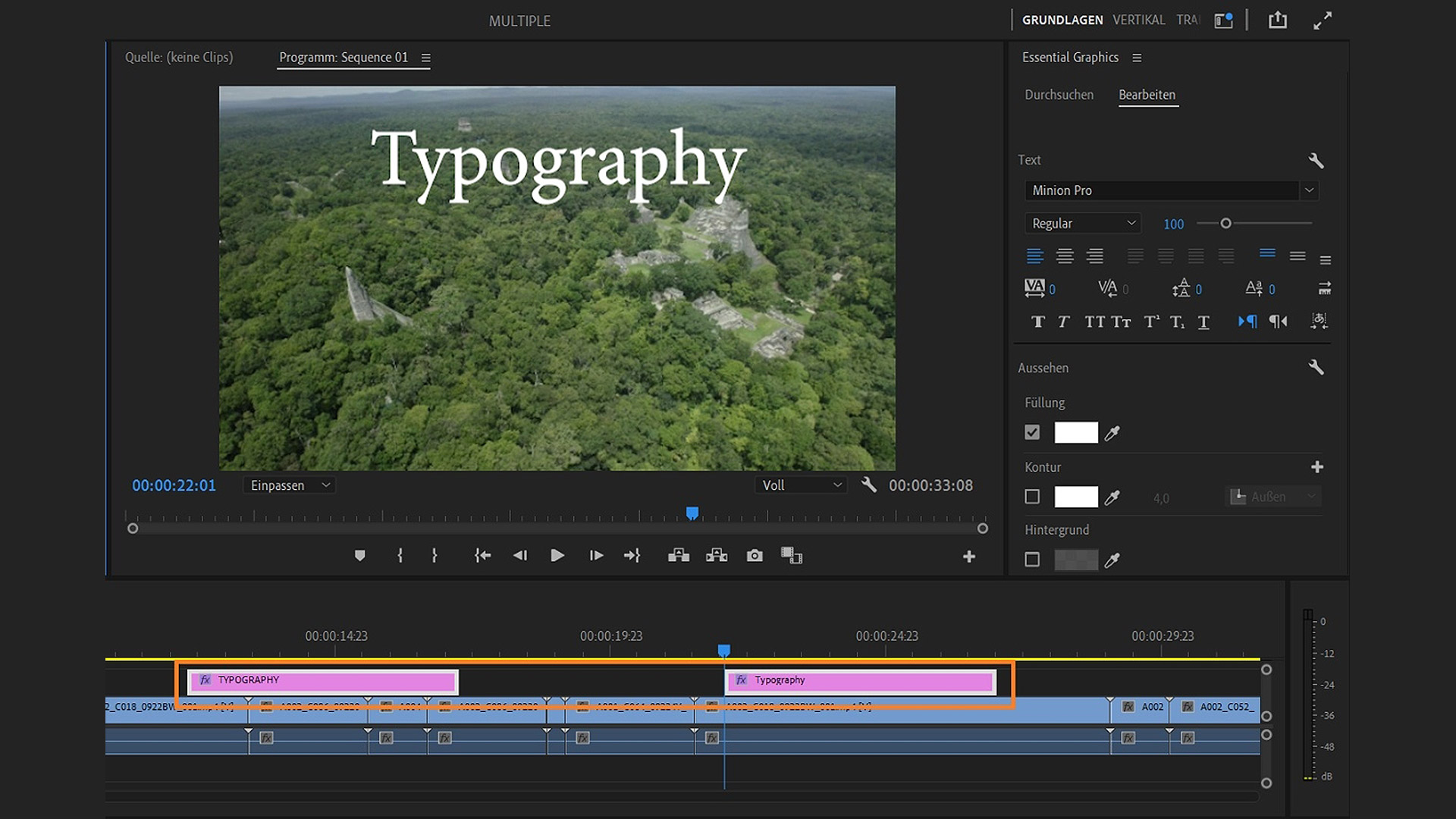Open the Minion Pro font dropdown
The width and height of the screenshot is (1456, 819).
click(1309, 190)
